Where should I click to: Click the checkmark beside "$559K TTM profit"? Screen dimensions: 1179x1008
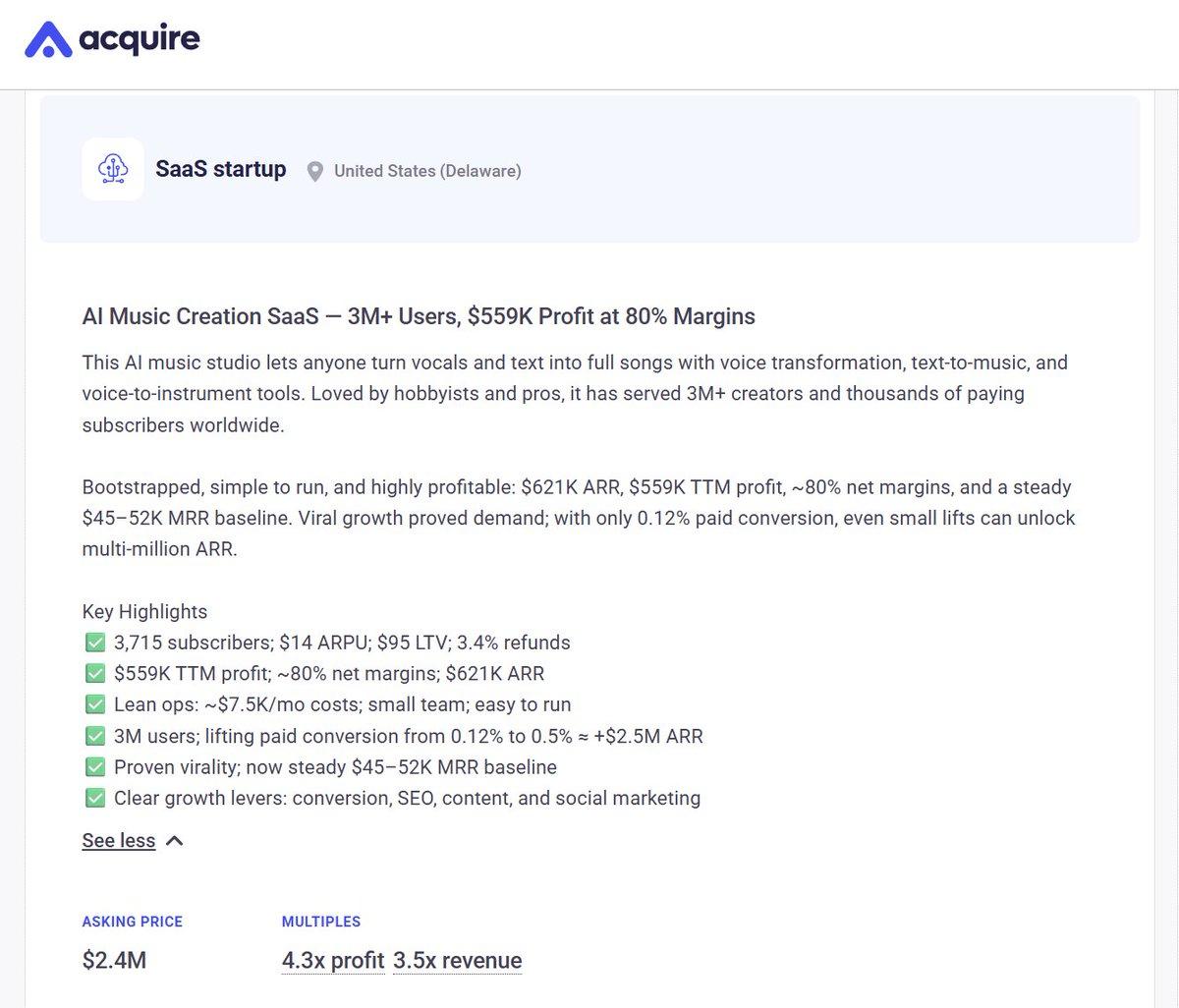tap(94, 673)
